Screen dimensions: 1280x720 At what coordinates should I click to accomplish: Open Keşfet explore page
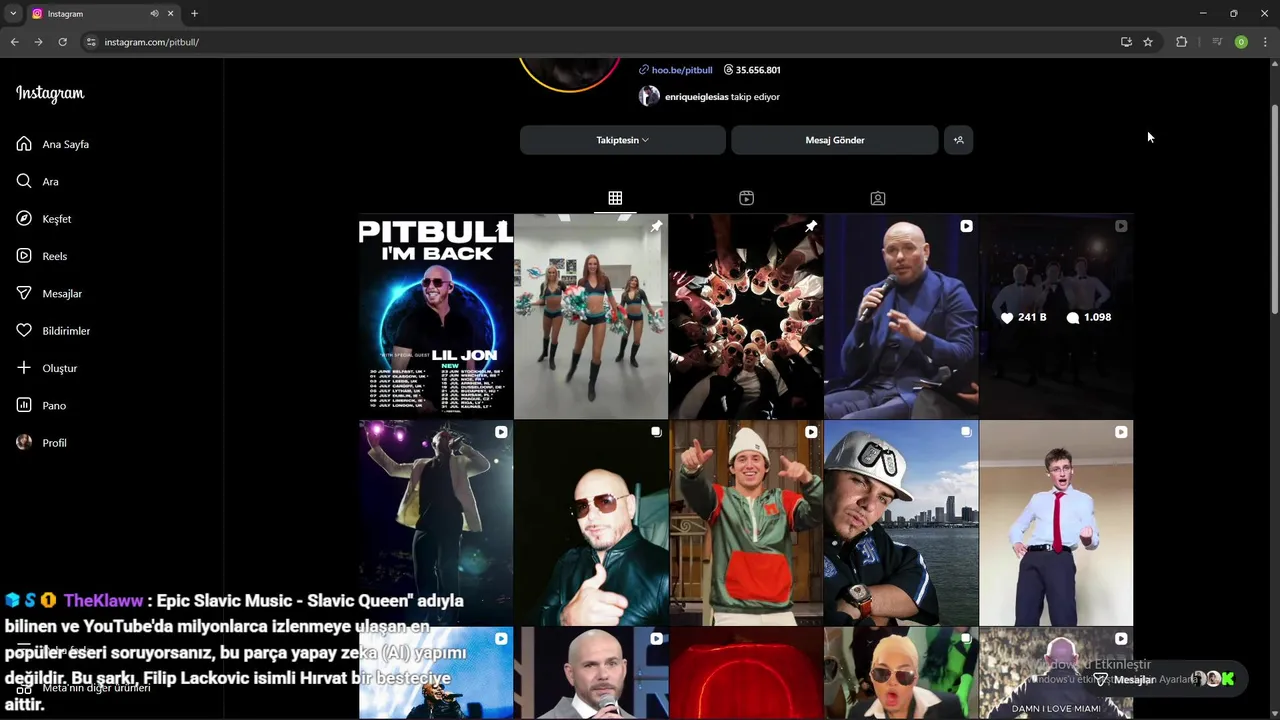point(56,219)
